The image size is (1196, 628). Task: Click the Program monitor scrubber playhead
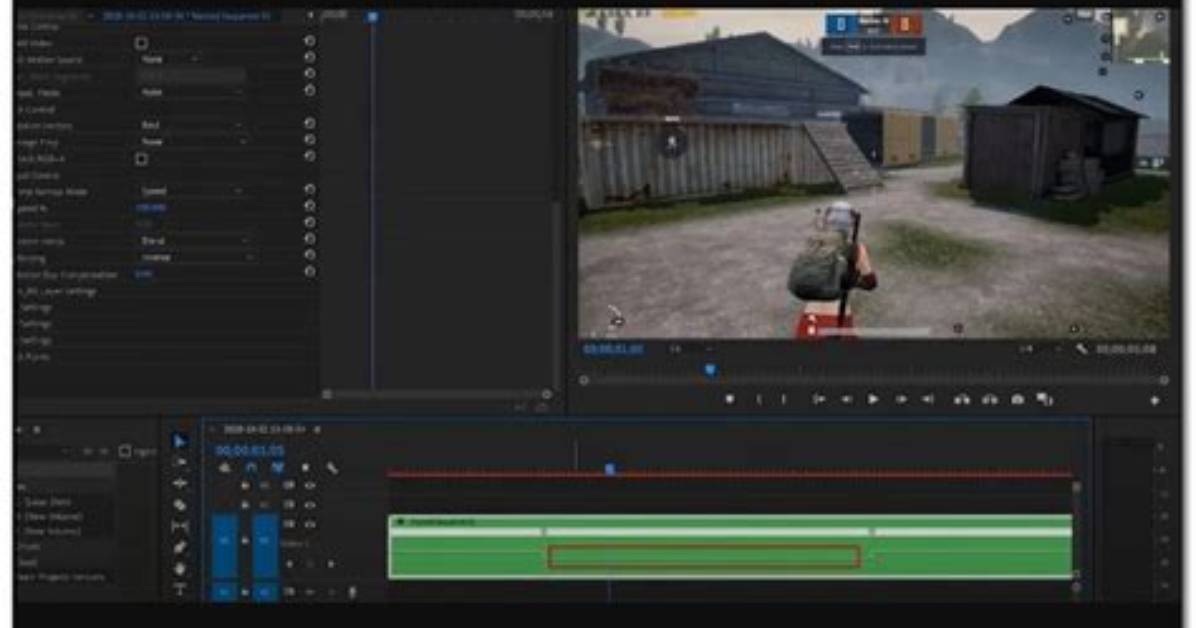pos(710,370)
